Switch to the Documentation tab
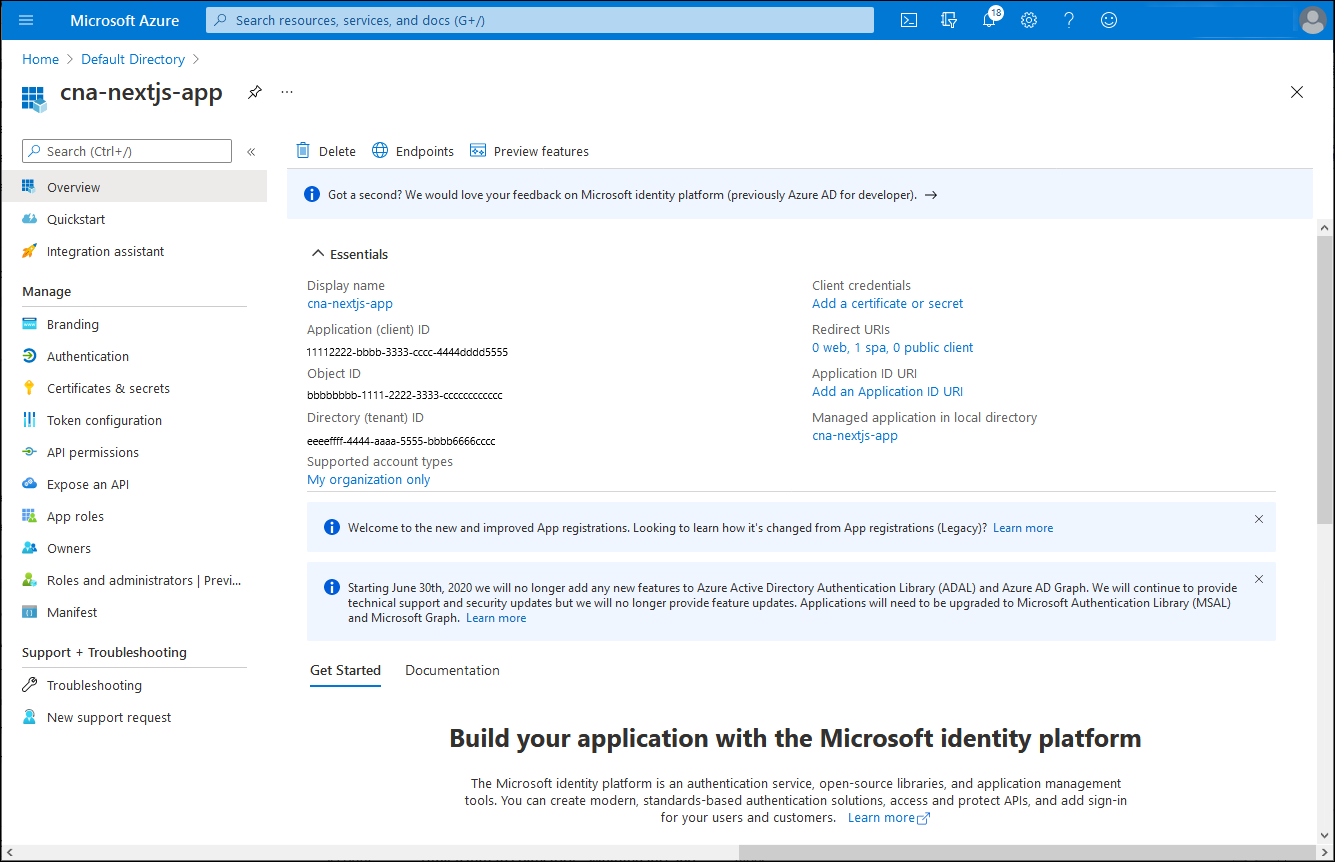Image resolution: width=1335 pixels, height=862 pixels. point(452,670)
